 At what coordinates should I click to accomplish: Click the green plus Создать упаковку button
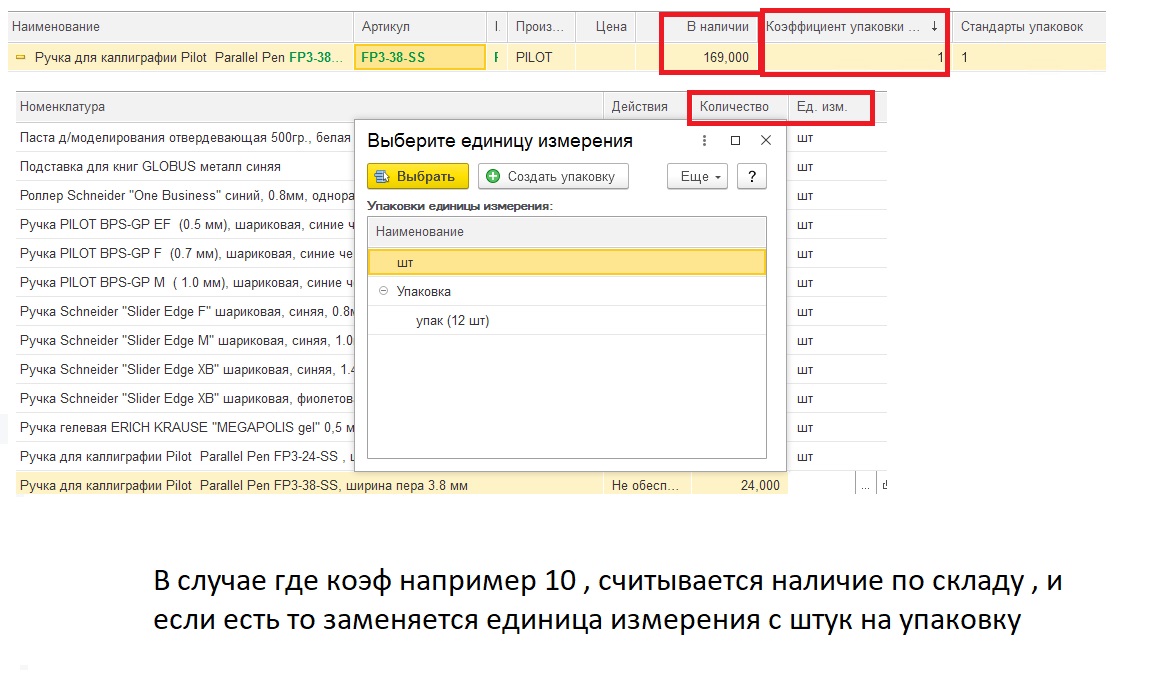553,177
